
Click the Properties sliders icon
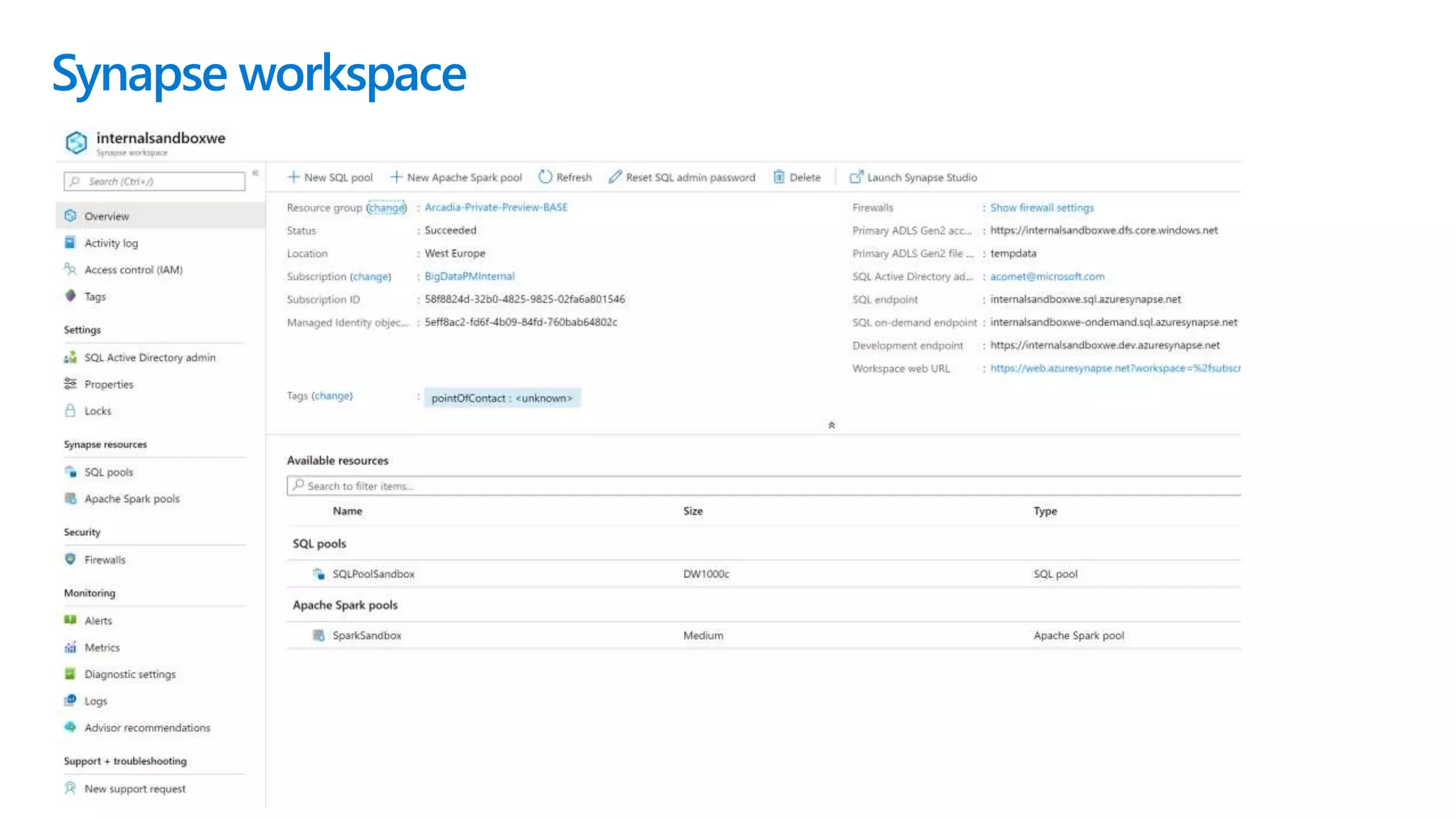pos(70,384)
